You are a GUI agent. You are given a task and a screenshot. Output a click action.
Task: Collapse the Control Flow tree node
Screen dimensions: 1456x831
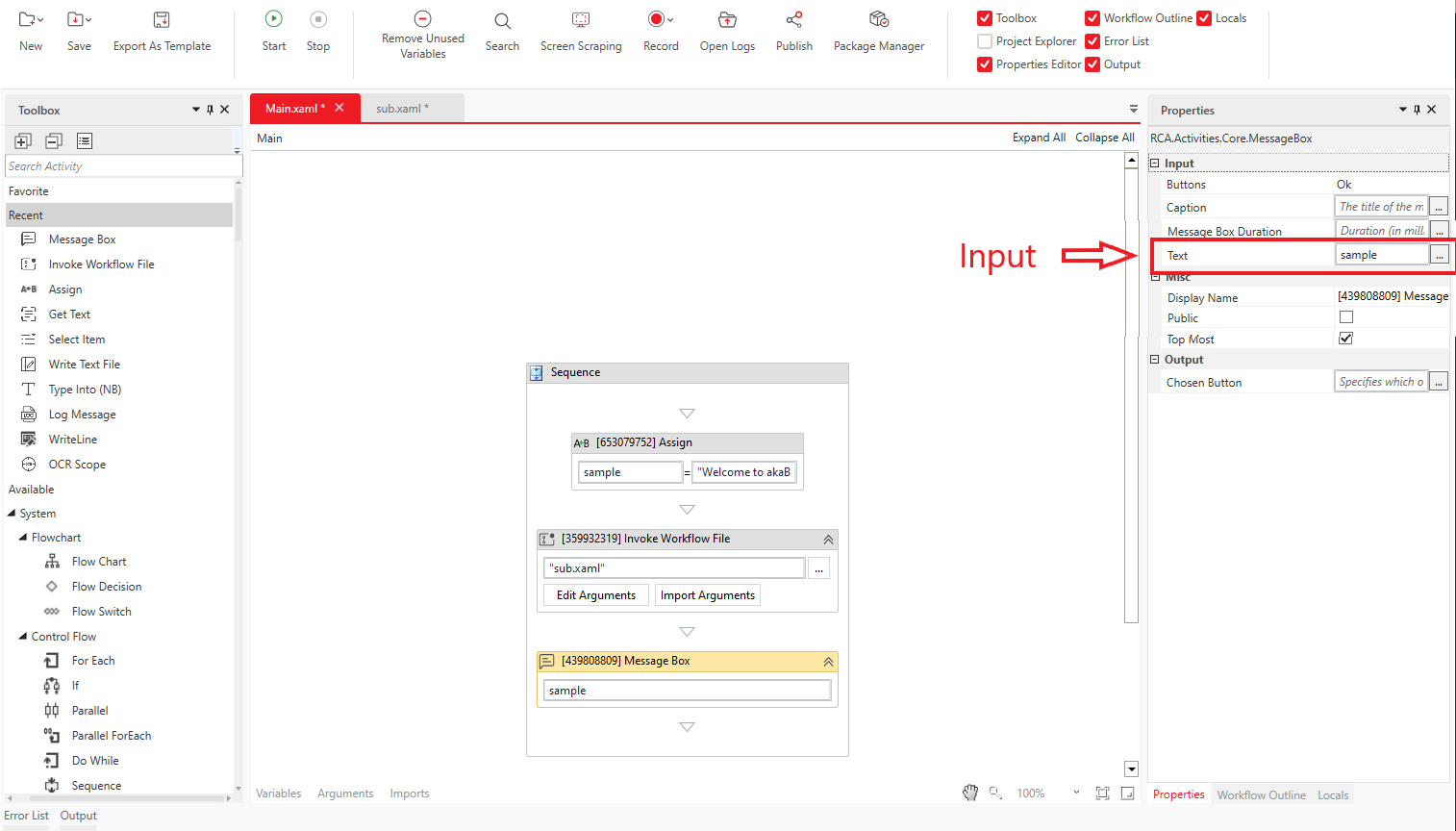pos(23,637)
